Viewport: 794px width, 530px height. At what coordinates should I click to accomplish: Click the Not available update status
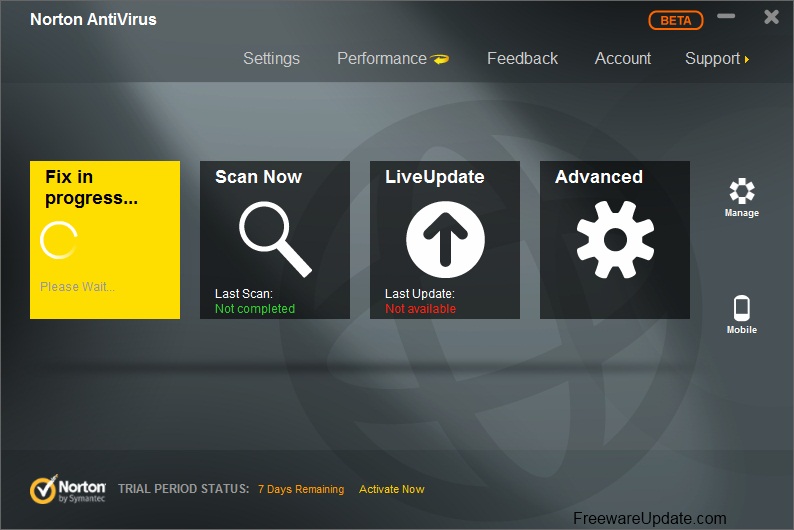(420, 309)
